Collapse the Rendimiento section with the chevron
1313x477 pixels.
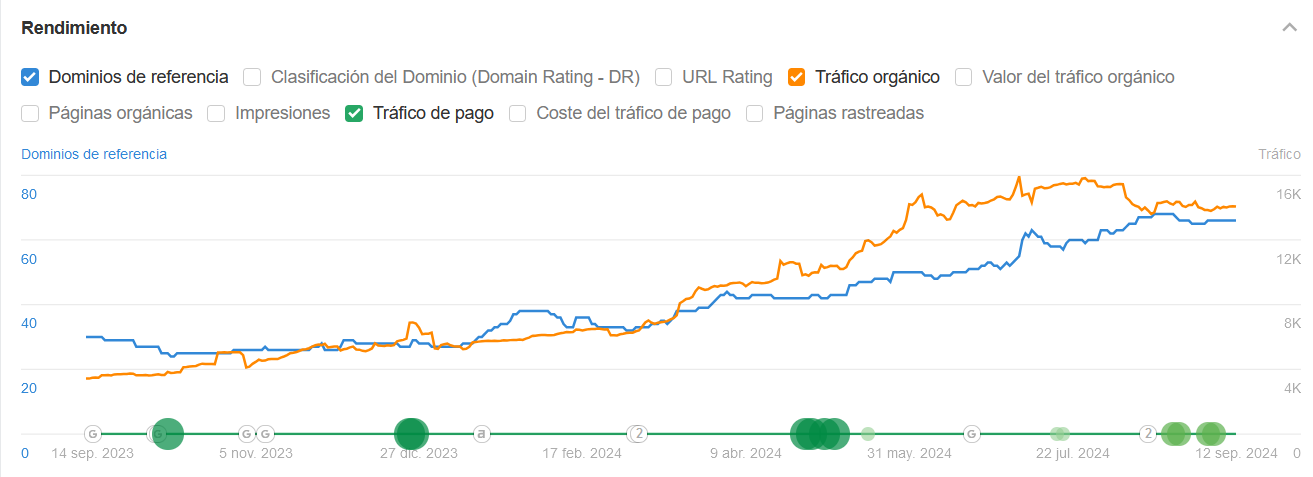pos(1289,28)
